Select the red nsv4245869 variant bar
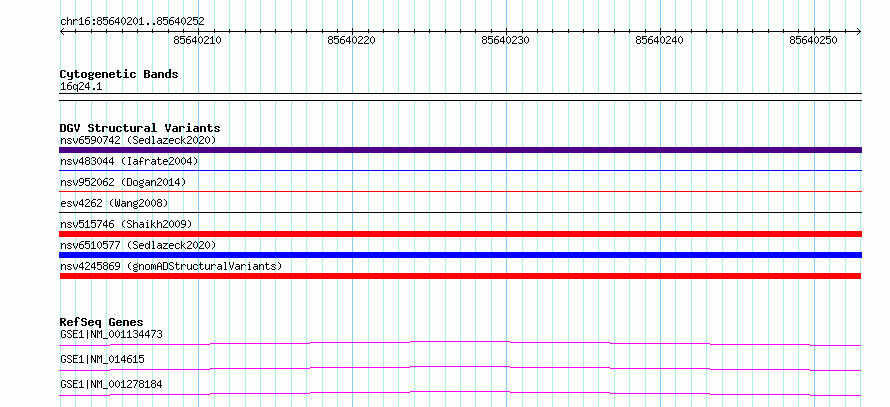The width and height of the screenshot is (890, 407). 460,276
